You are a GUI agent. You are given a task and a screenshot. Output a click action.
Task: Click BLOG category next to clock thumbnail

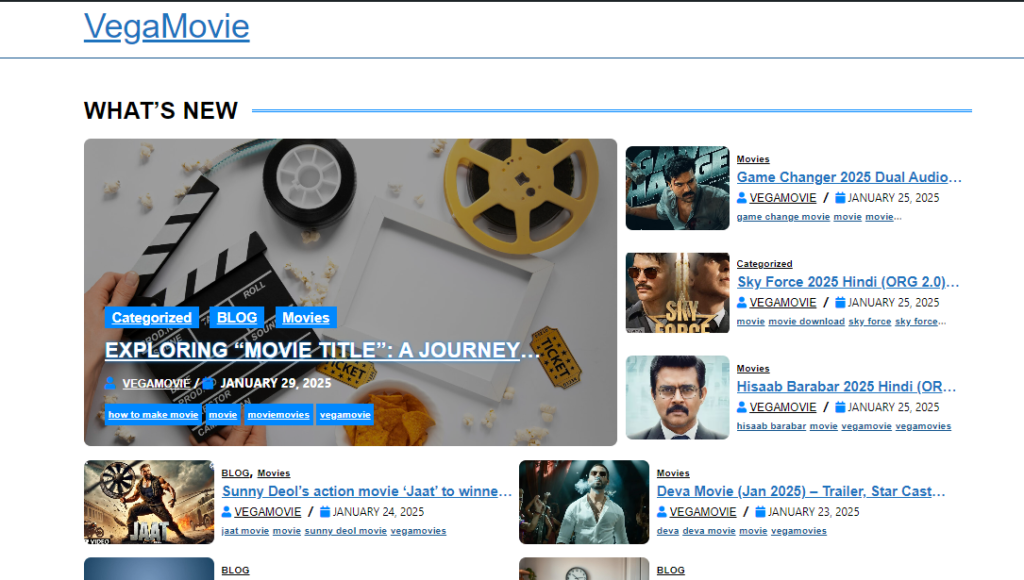(x=671, y=570)
